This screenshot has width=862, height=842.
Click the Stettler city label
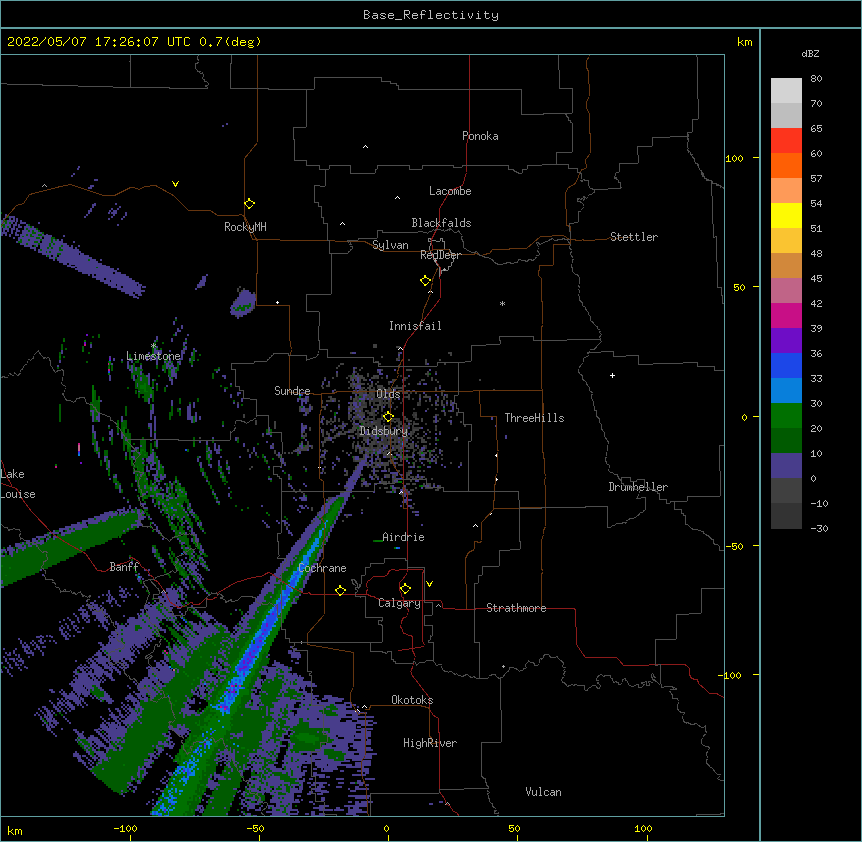pyautogui.click(x=634, y=237)
